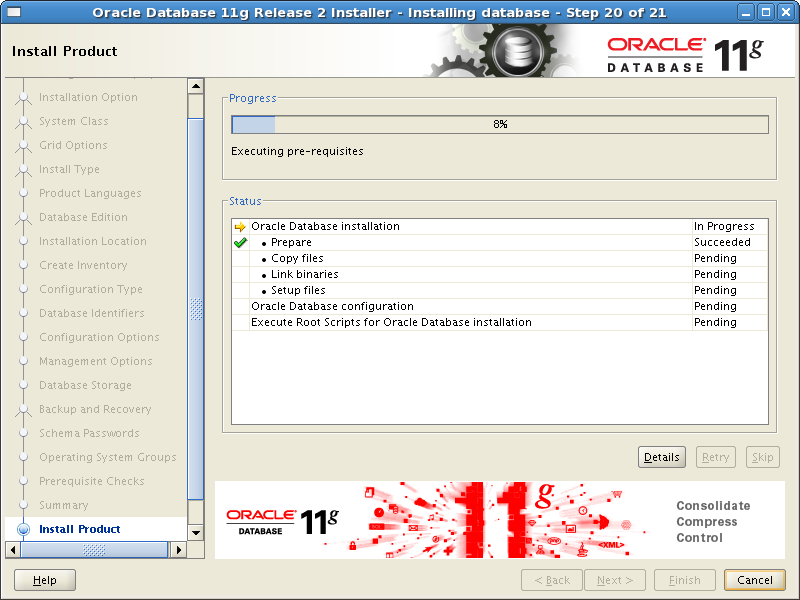Minimize the installer window

(x=746, y=12)
